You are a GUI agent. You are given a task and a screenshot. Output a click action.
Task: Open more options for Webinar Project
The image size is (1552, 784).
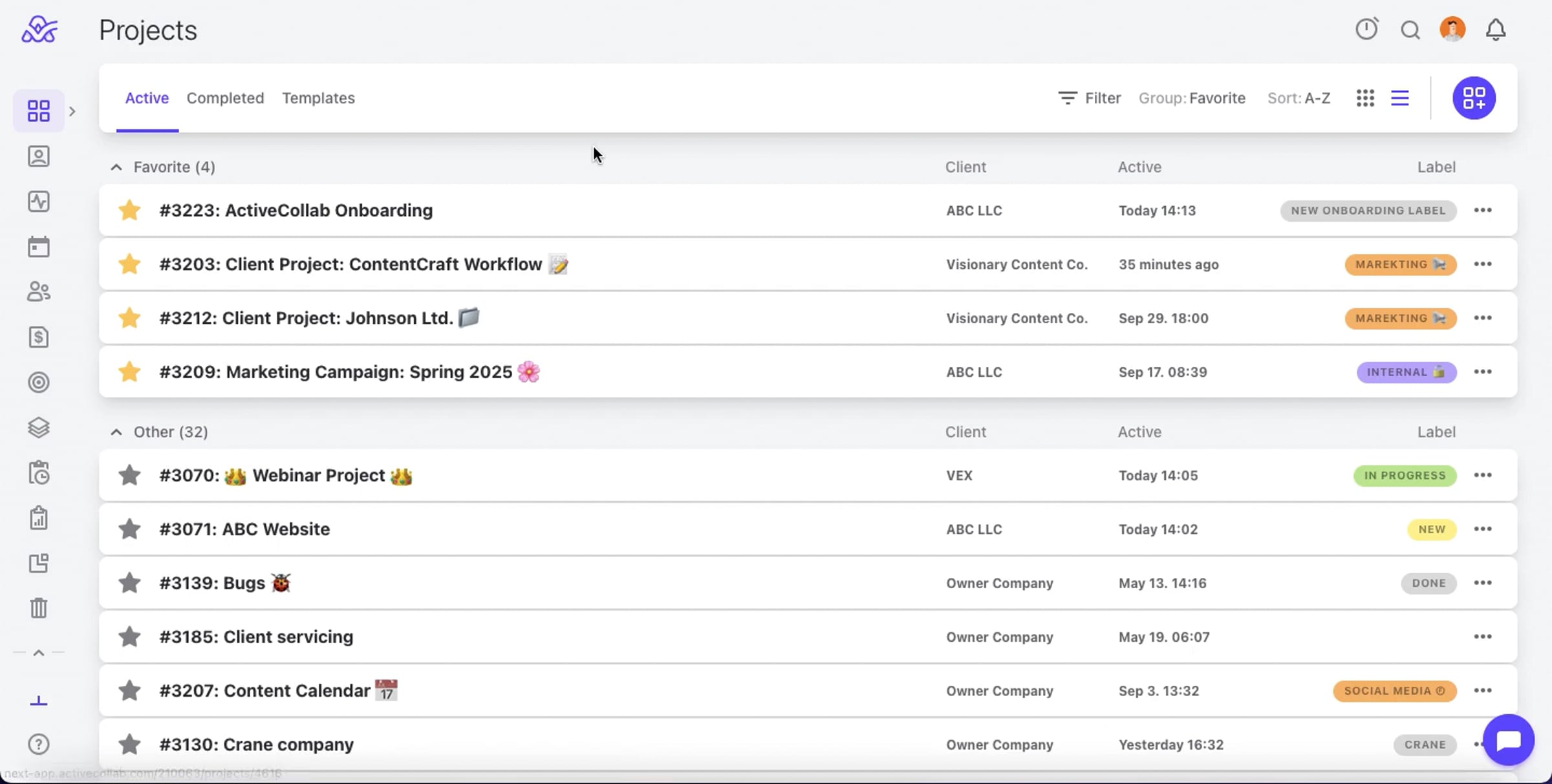pyautogui.click(x=1483, y=475)
